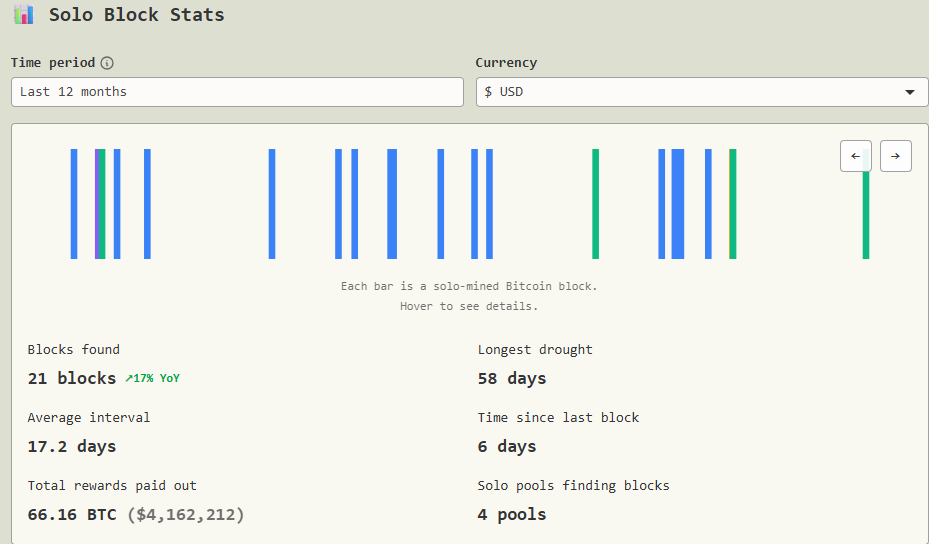Click the 17.2 days Average interval value
This screenshot has height=544, width=929.
pyautogui.click(x=72, y=446)
